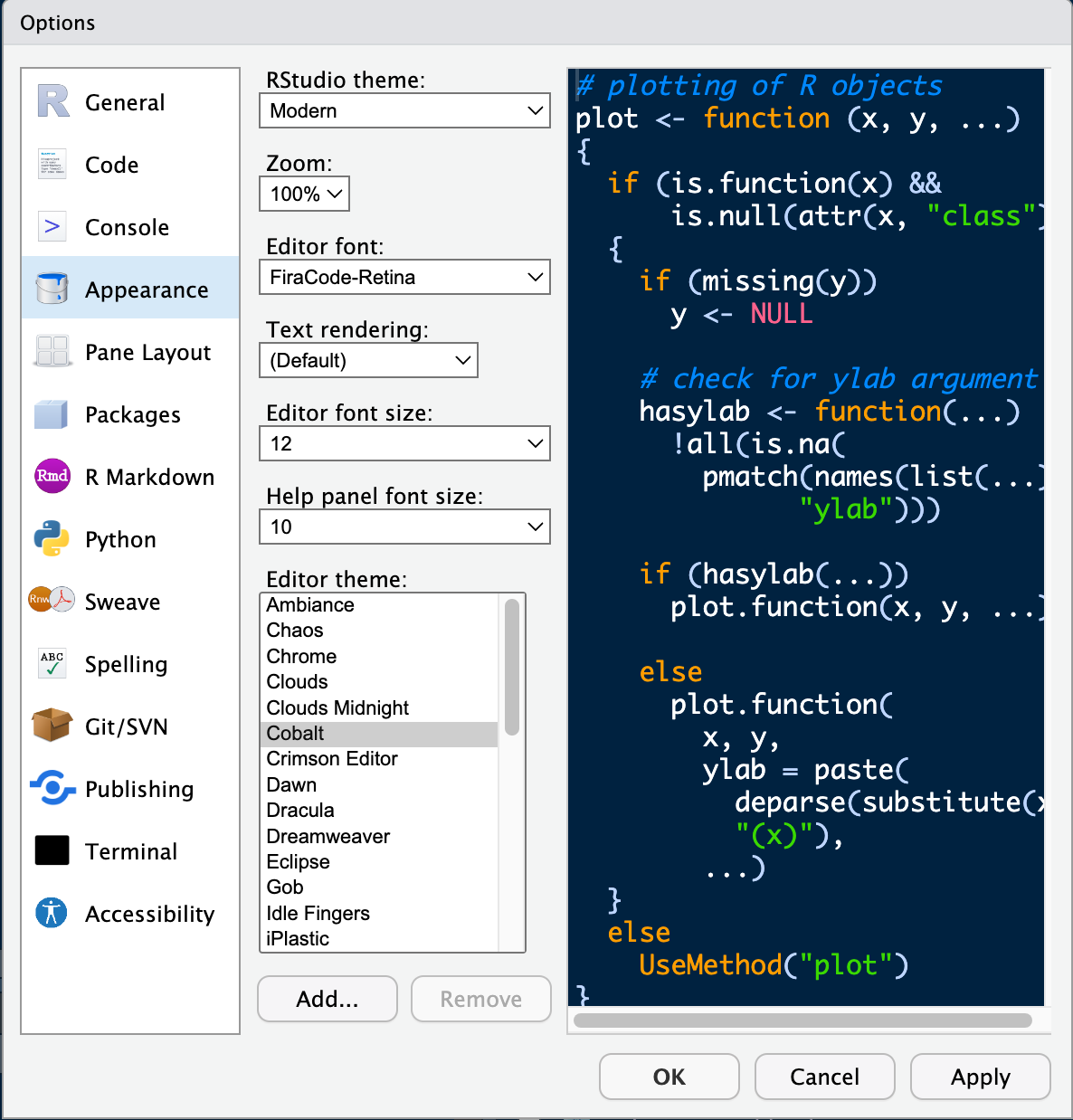Click the Cancel button
The image size is (1073, 1120).
point(825,1077)
